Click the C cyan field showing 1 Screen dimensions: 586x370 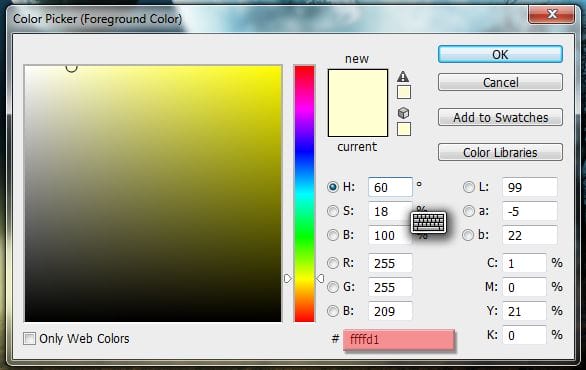[524, 263]
